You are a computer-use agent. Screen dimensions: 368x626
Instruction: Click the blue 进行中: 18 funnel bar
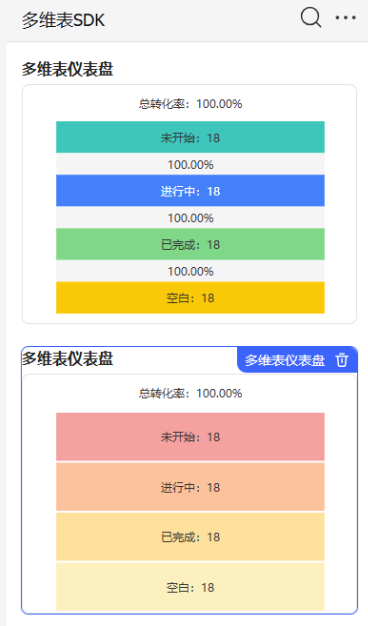pos(190,190)
